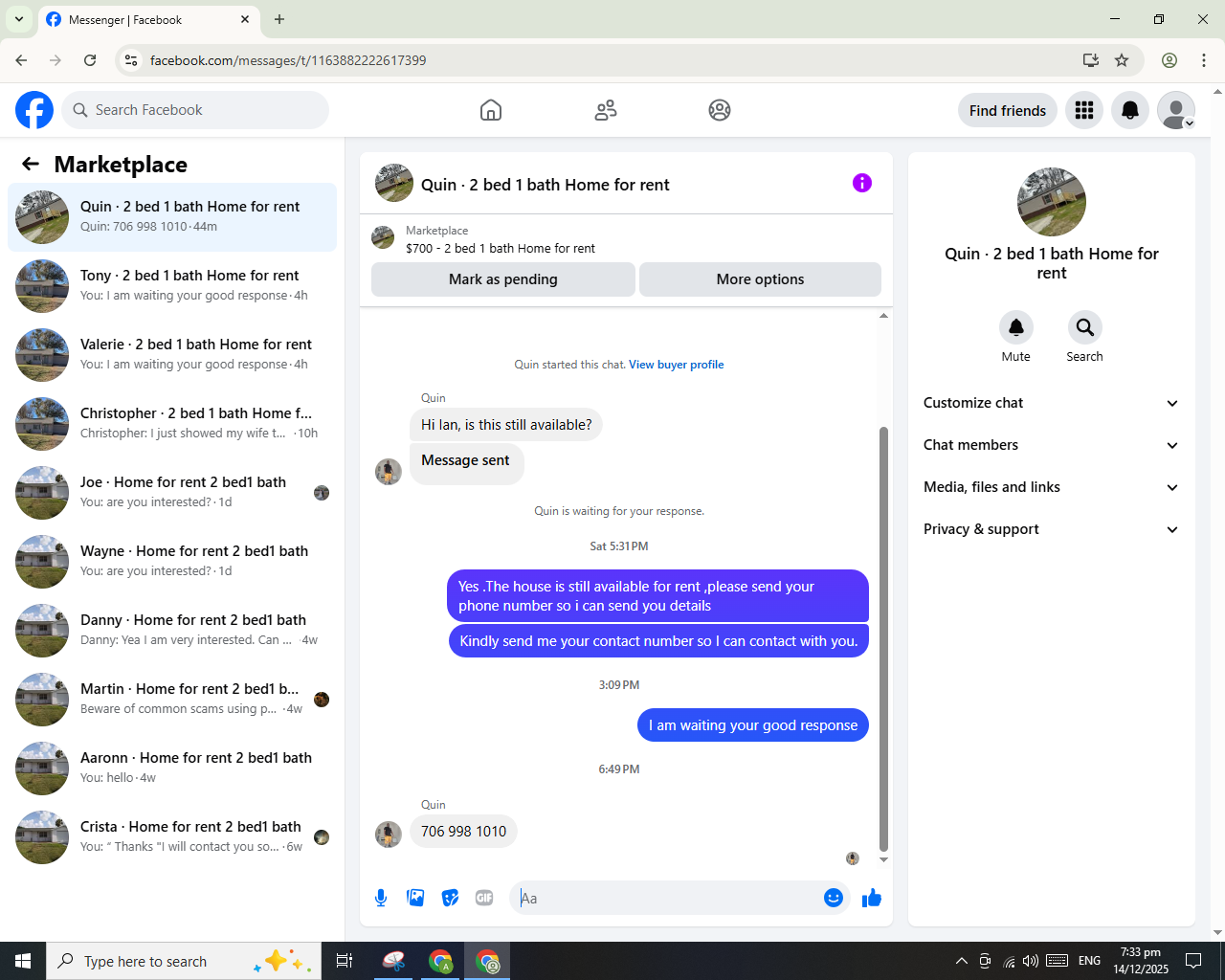Open the Danny Home for rent conversation

pyautogui.click(x=172, y=630)
